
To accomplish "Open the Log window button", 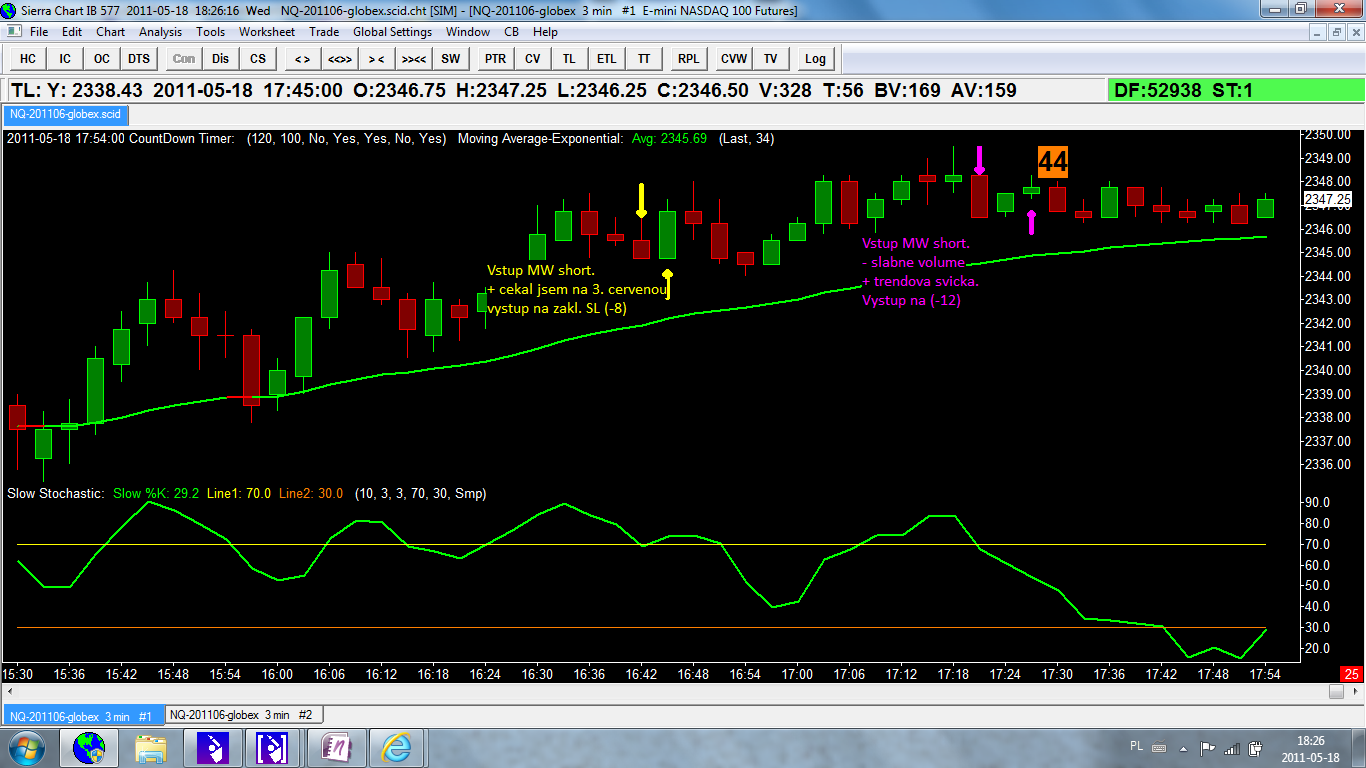I will (816, 59).
